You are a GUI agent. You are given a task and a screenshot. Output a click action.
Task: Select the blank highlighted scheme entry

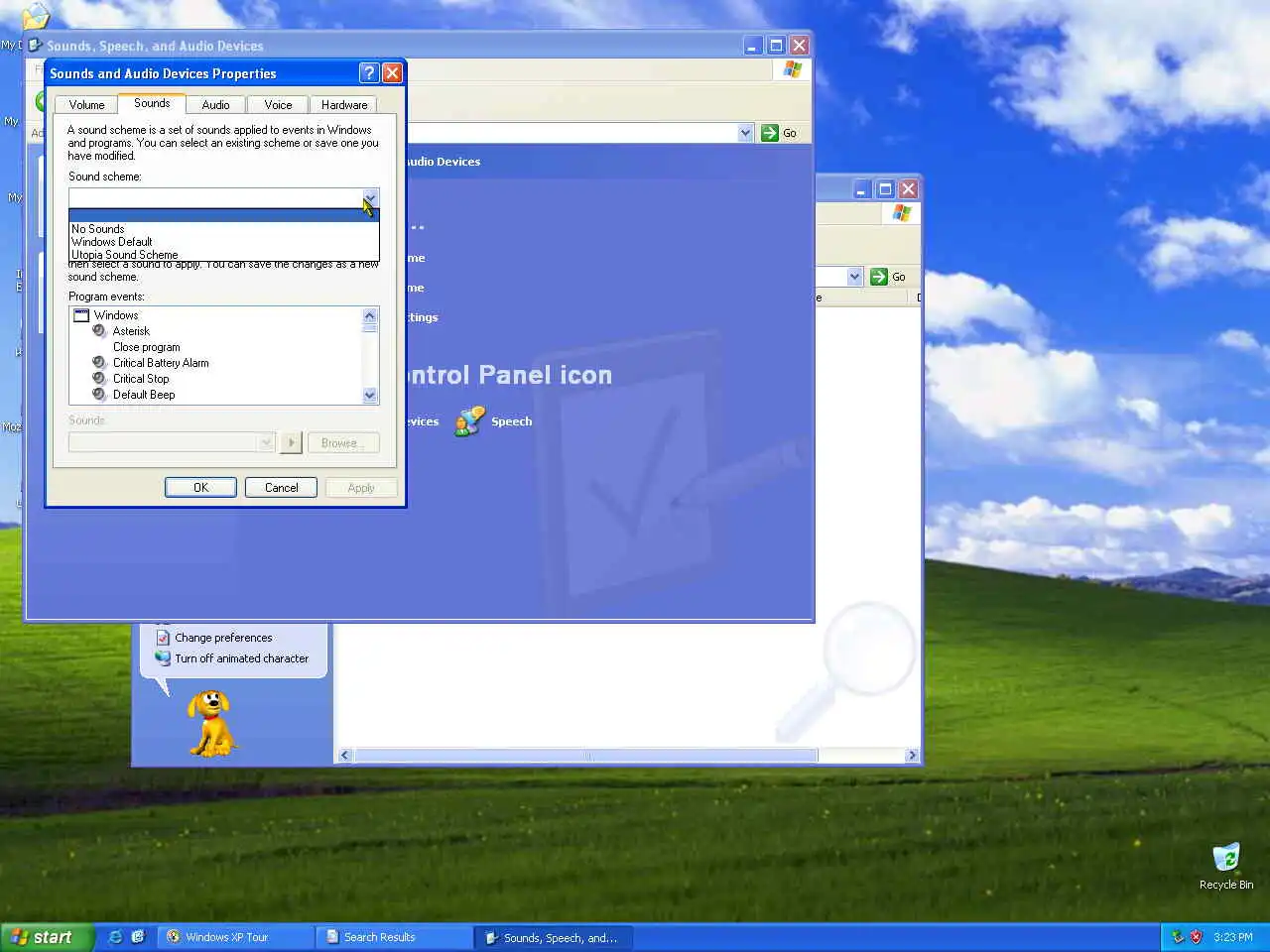click(223, 215)
